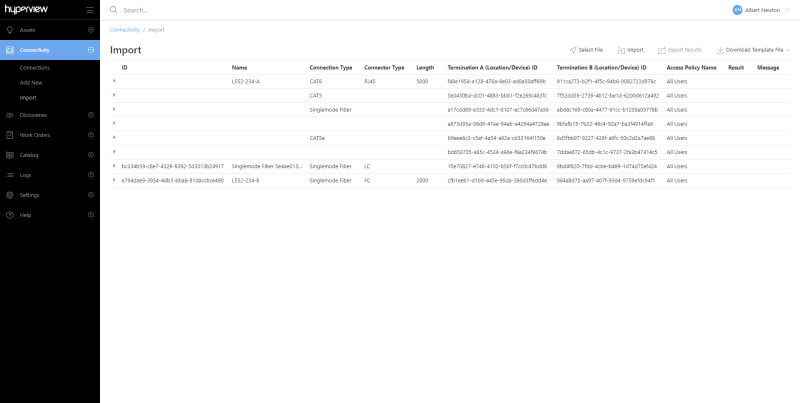Click the hamburger menu icon beside the Hyperview logo

pos(90,10)
